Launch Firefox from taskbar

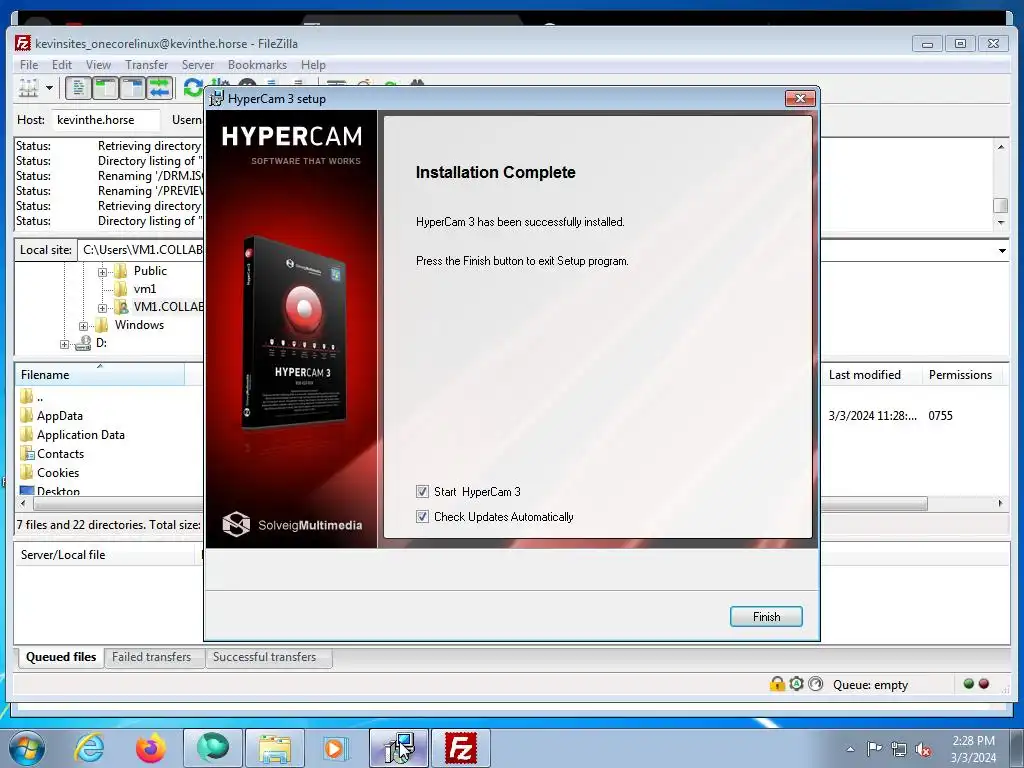click(151, 748)
